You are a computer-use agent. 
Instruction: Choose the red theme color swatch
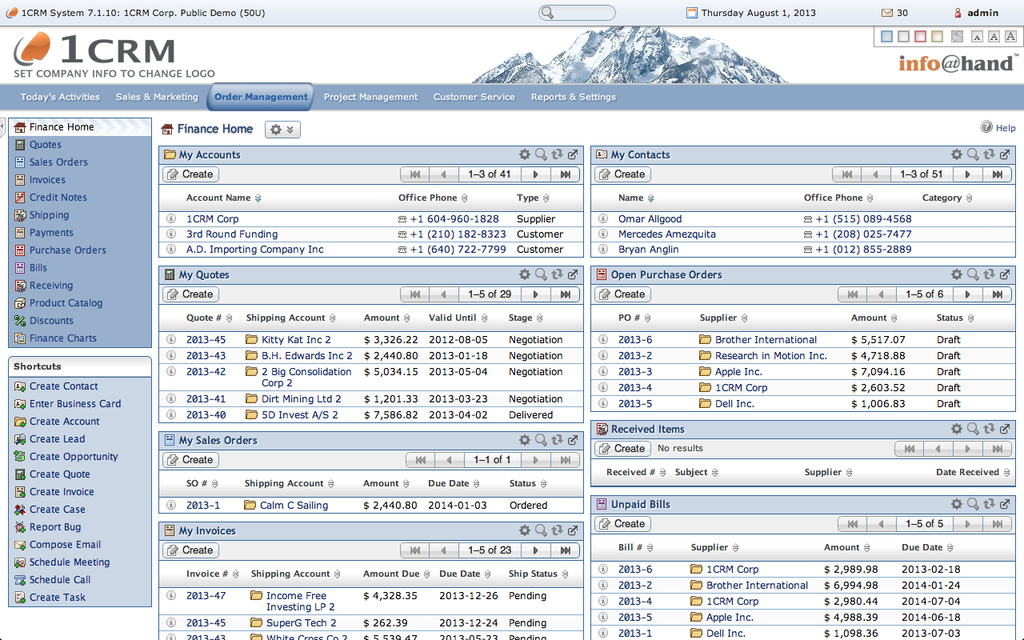click(x=920, y=37)
